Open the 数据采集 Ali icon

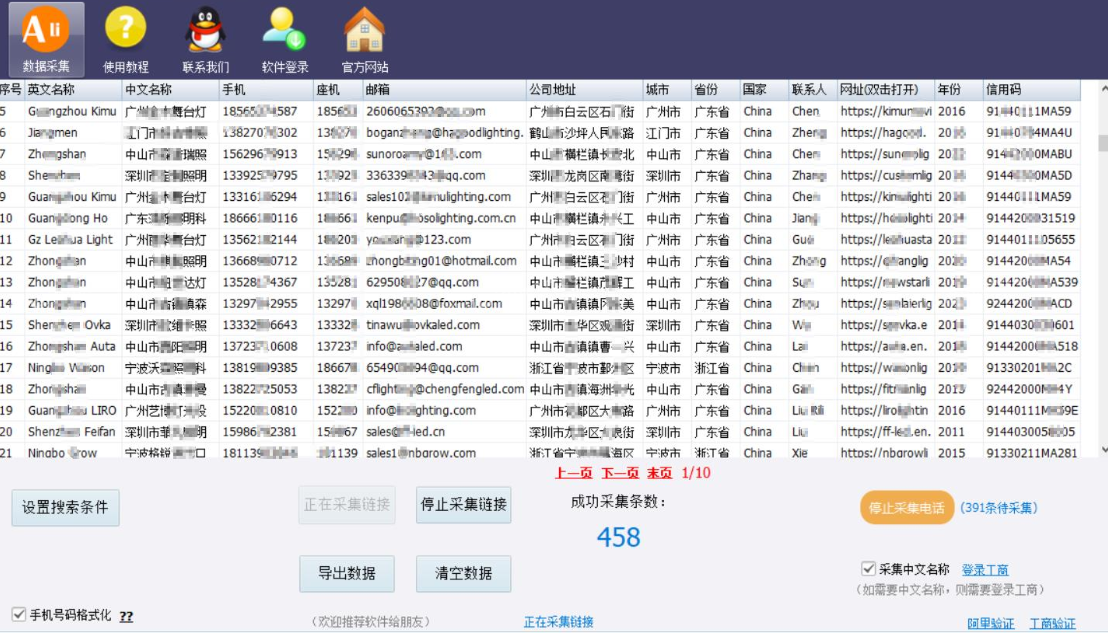click(46, 39)
